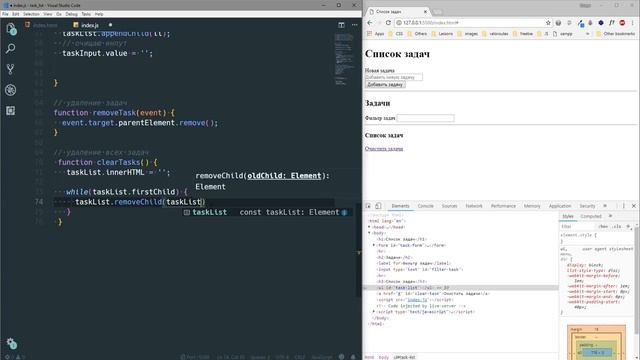Viewport: 640px width, 360px height.
Task: Open the DevTools Application tab
Action: (x=560, y=206)
